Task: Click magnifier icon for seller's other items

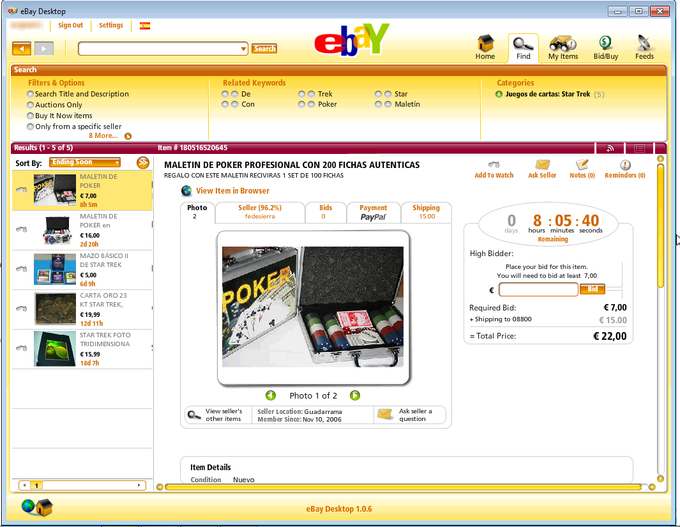Action: pyautogui.click(x=194, y=415)
